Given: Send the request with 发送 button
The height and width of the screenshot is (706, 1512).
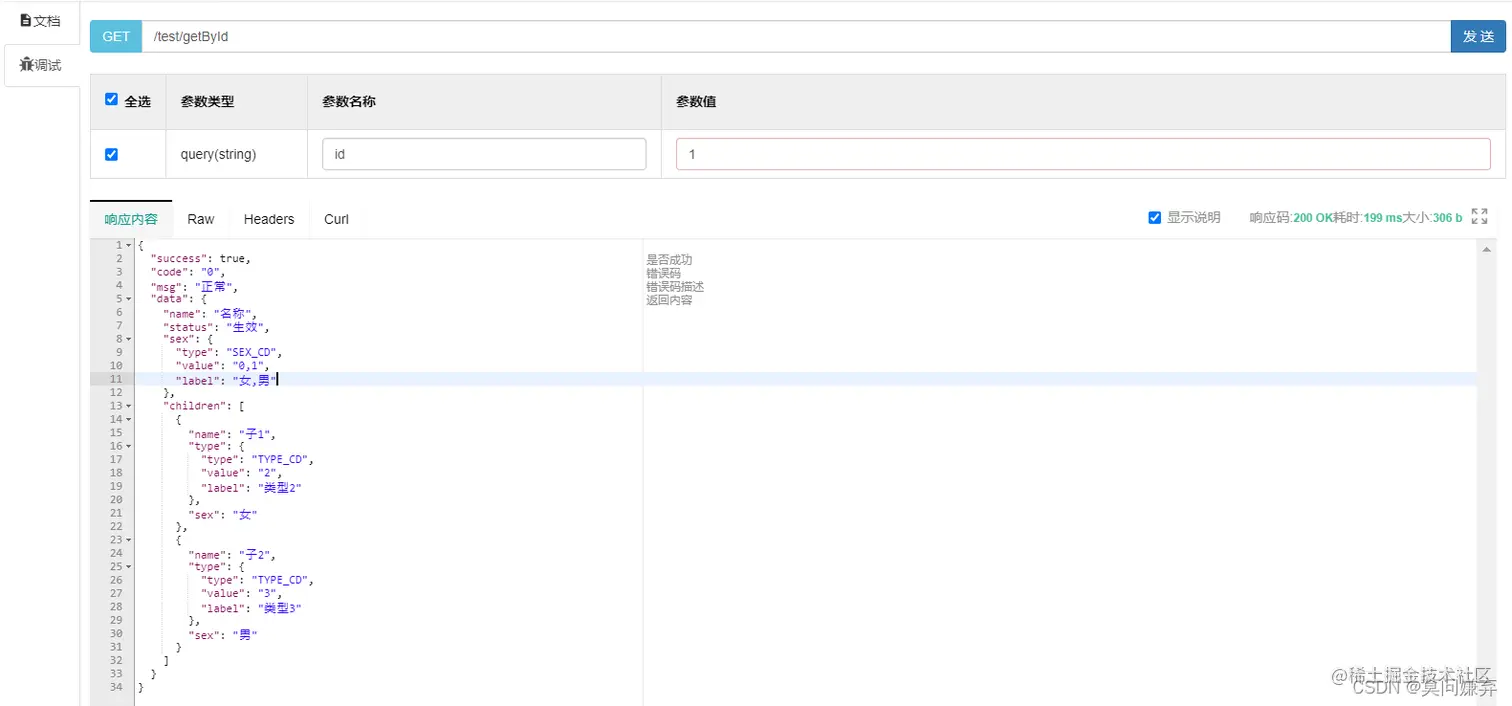Looking at the screenshot, I should [x=1478, y=36].
